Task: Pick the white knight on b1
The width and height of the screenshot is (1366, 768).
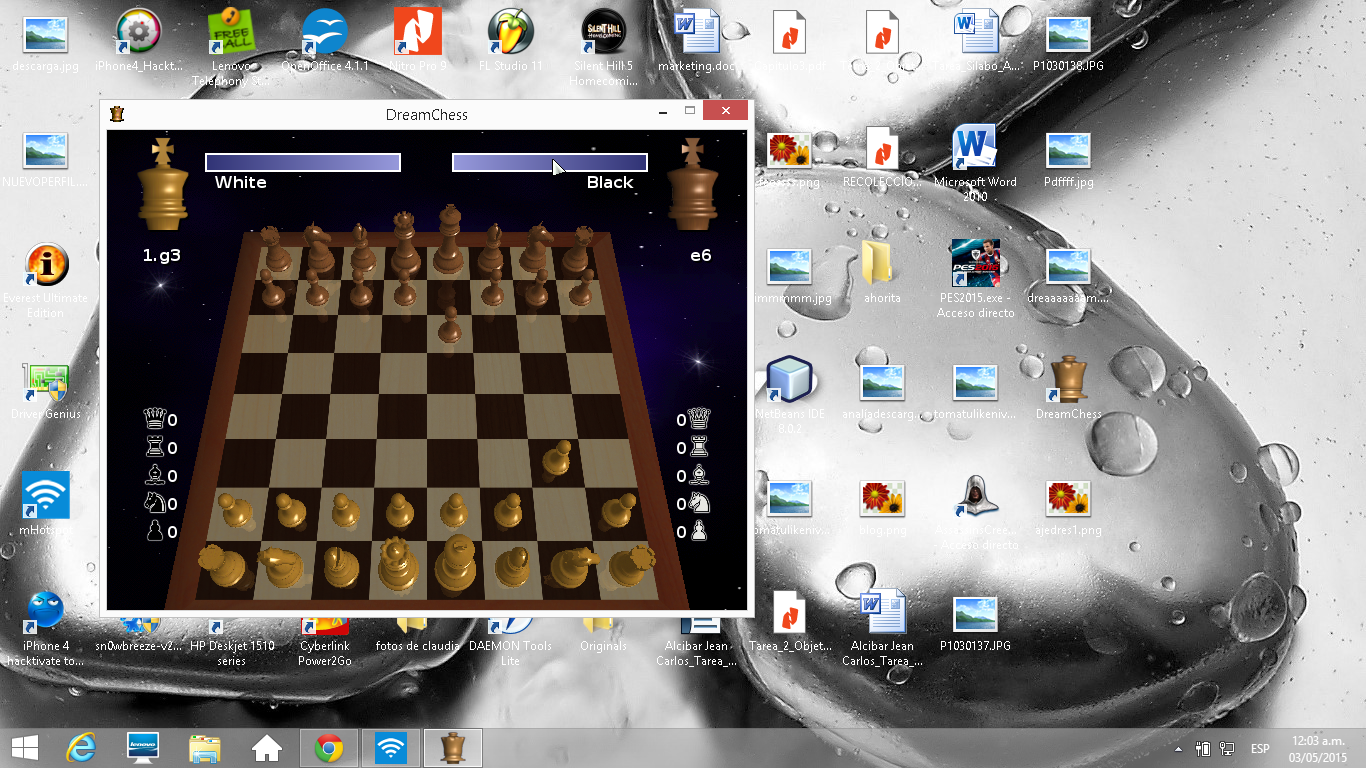Action: (280, 568)
